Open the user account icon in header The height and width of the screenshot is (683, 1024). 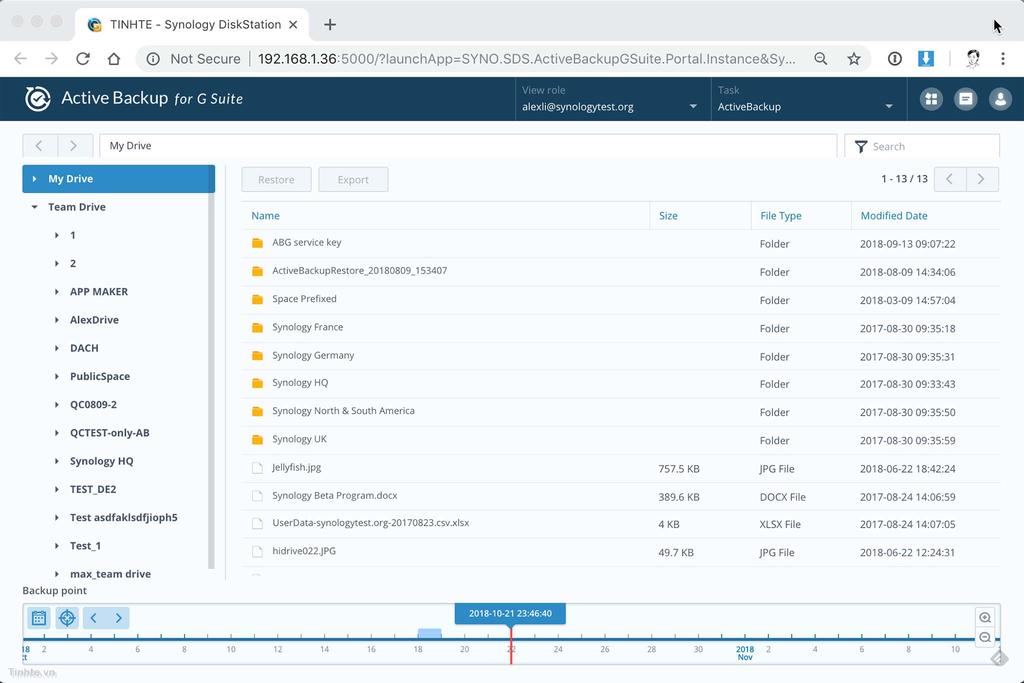pos(1000,99)
